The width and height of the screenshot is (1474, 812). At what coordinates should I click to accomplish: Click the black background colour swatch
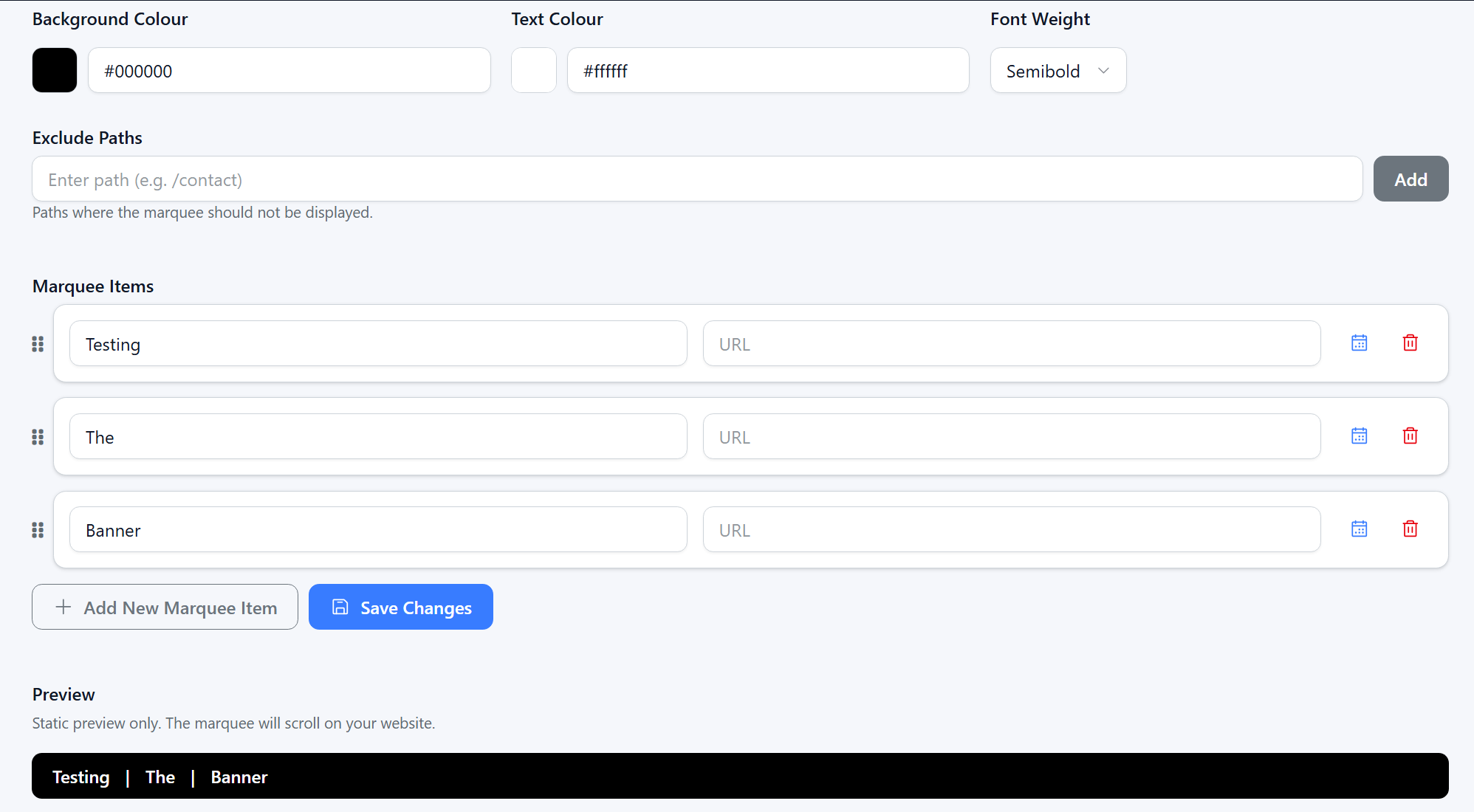(55, 70)
